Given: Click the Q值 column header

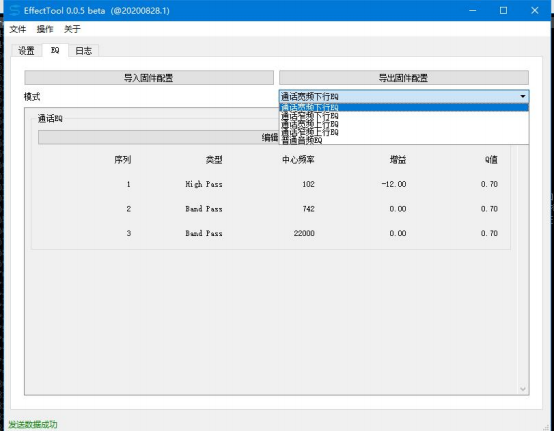Looking at the screenshot, I should tap(491, 160).
